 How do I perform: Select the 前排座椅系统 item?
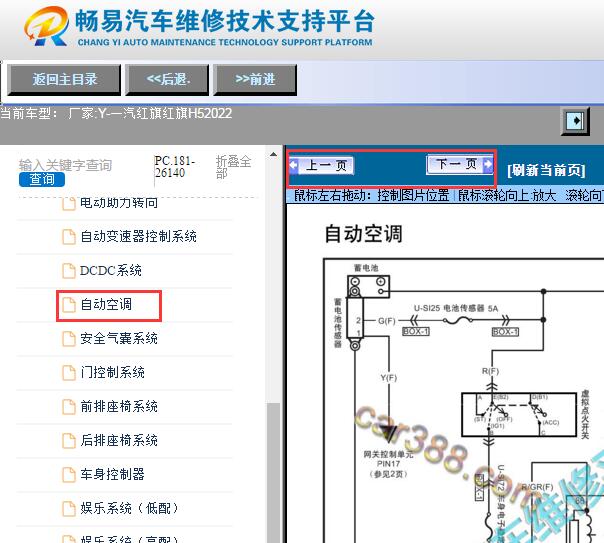click(x=119, y=406)
